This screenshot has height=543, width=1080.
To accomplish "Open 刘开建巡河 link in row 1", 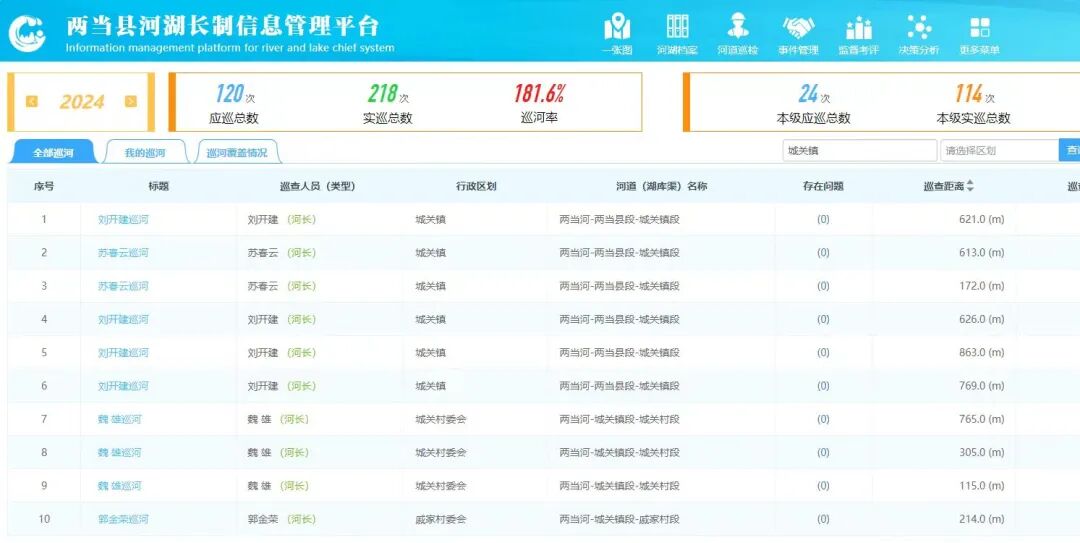I will tap(123, 220).
